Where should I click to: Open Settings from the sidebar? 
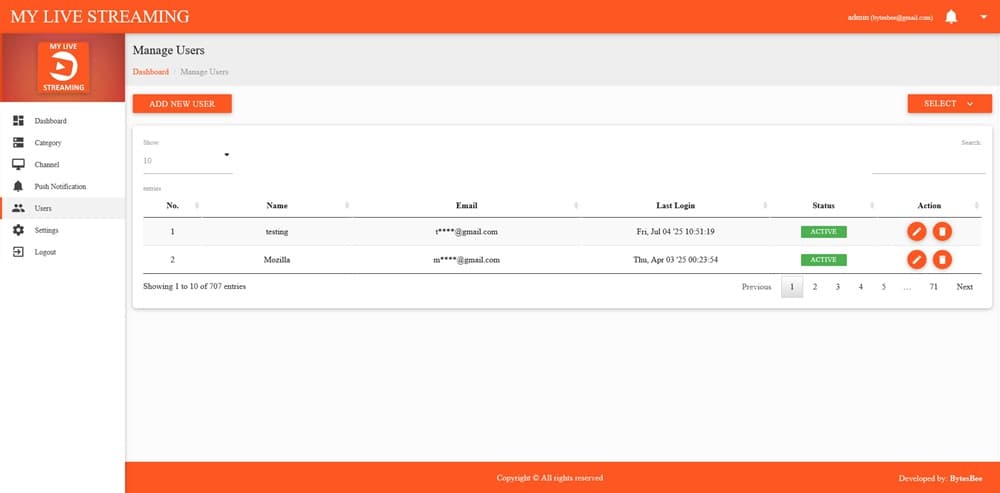click(x=47, y=231)
